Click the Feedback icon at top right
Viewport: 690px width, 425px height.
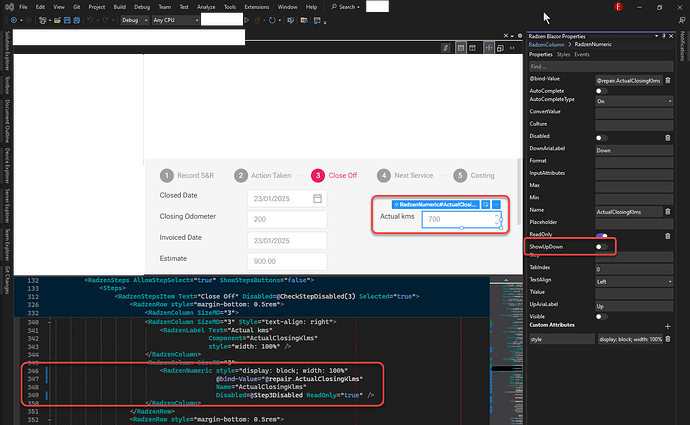coord(682,20)
